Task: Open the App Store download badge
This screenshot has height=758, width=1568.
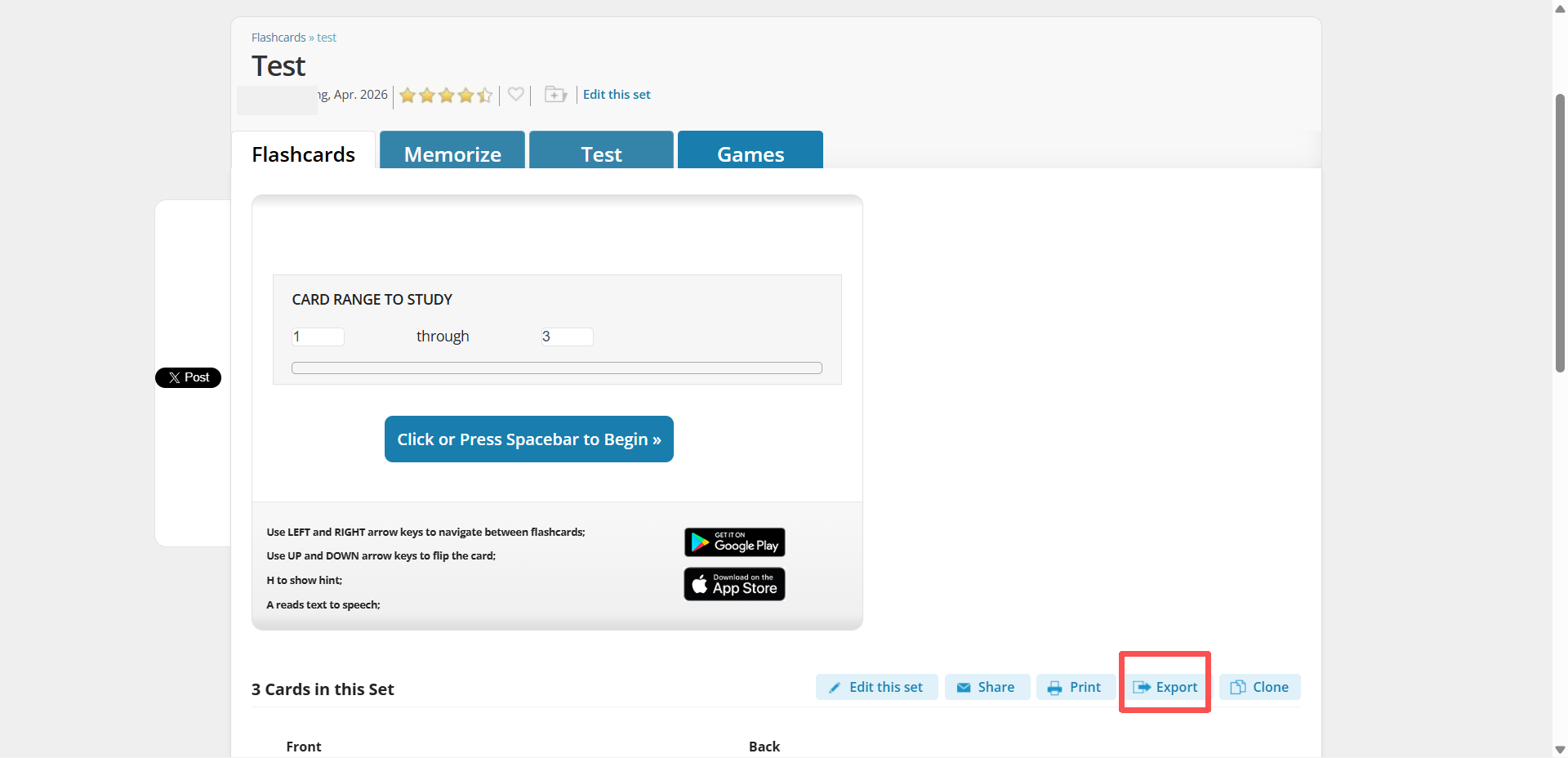Action: point(734,584)
